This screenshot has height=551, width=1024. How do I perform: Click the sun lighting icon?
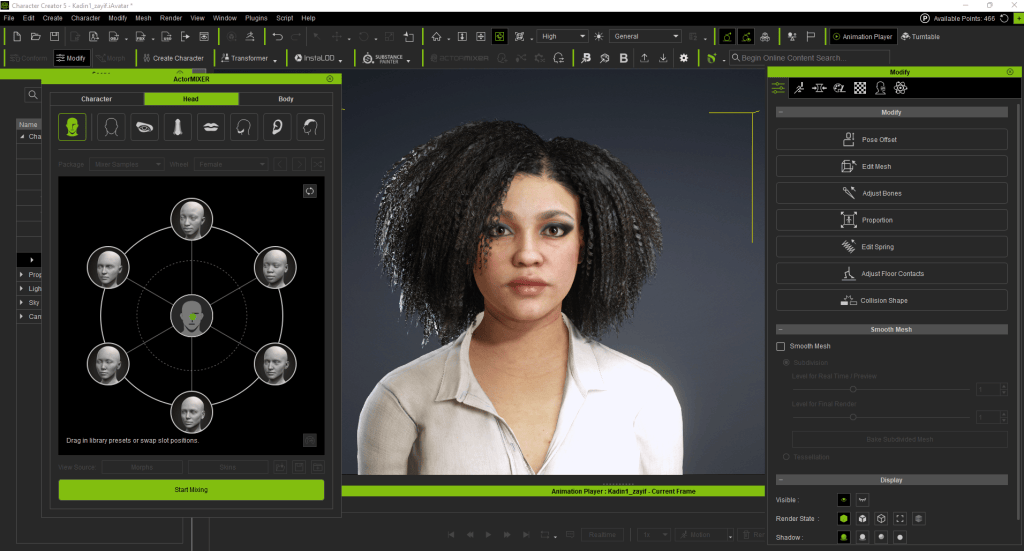tap(598, 37)
